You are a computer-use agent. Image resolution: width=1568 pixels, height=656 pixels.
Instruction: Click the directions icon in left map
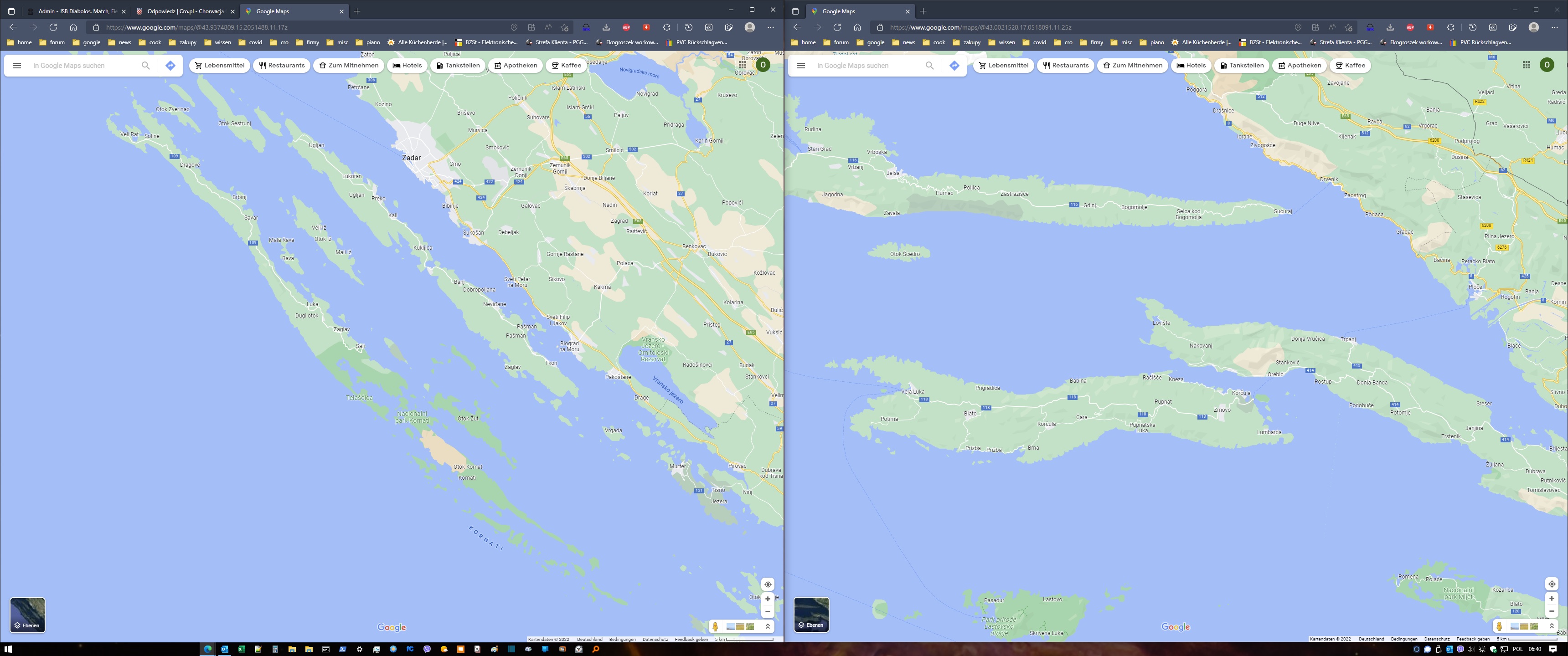click(x=170, y=65)
